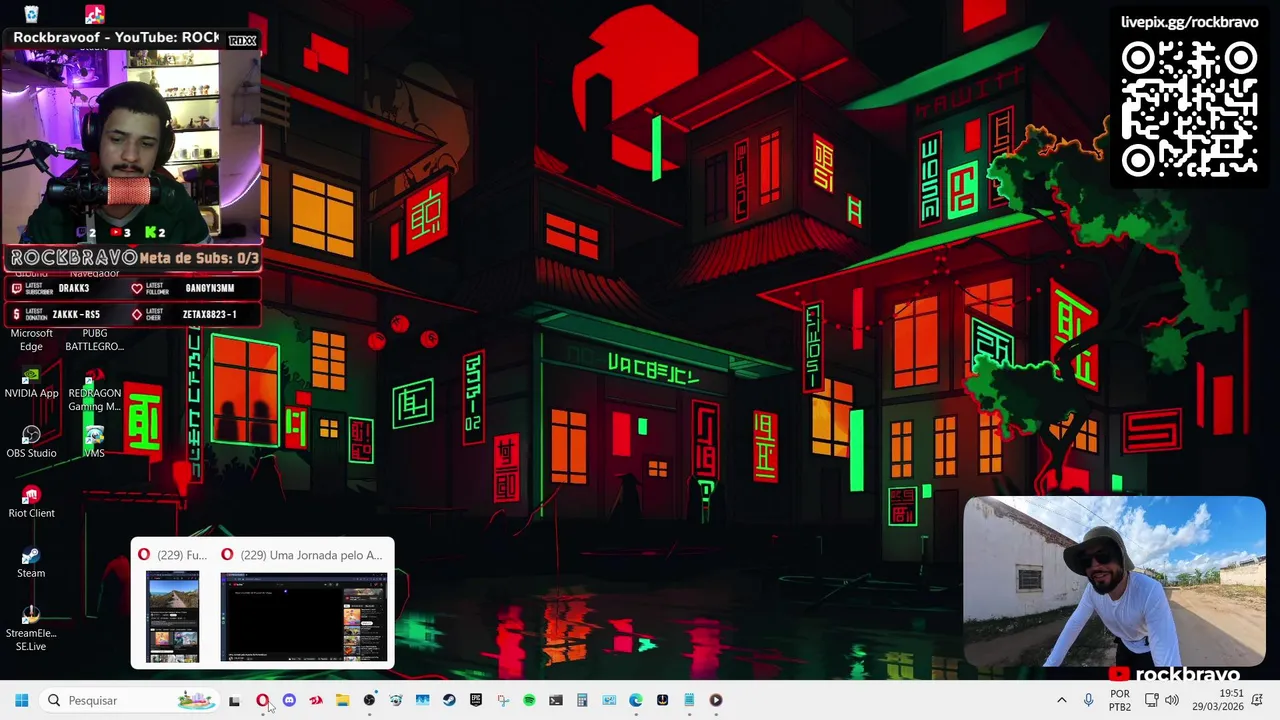The height and width of the screenshot is (720, 1280).
Task: Open network status tray icon
Action: click(1151, 700)
